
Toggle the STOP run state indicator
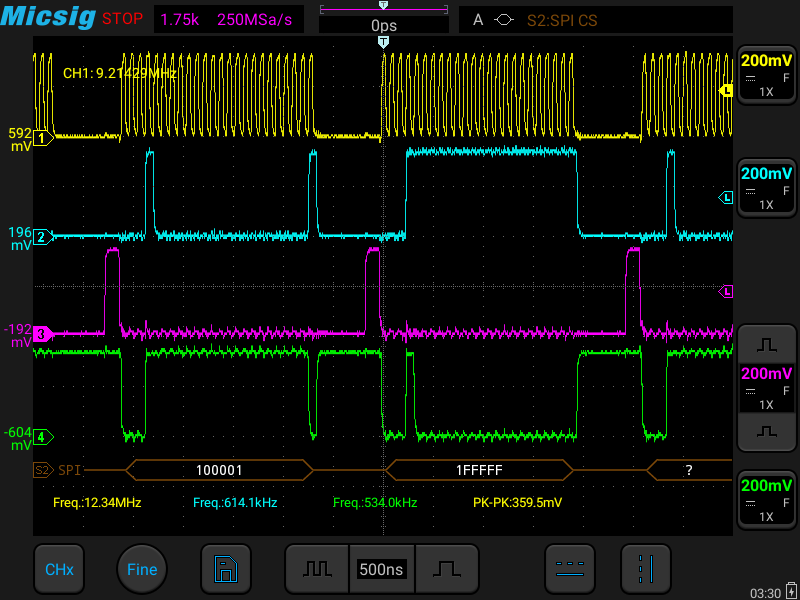(x=122, y=19)
